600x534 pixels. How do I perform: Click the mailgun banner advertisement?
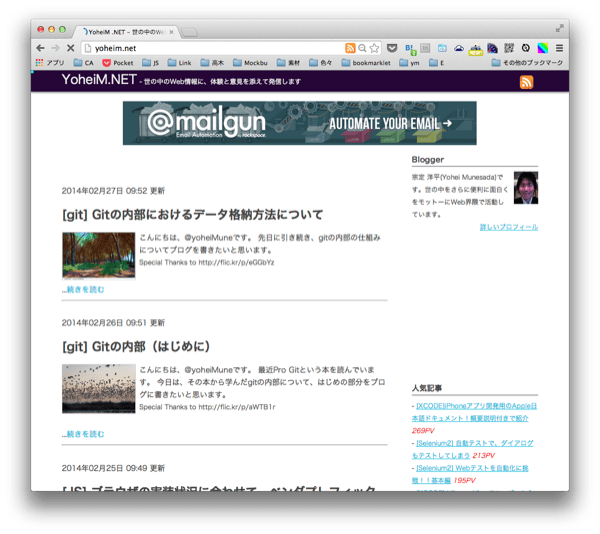point(300,123)
